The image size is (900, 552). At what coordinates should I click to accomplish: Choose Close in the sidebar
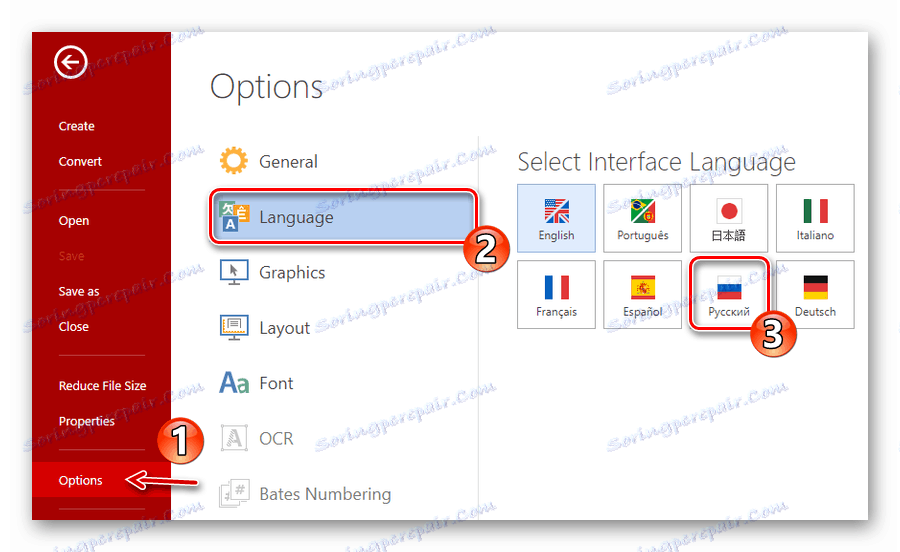[73, 326]
